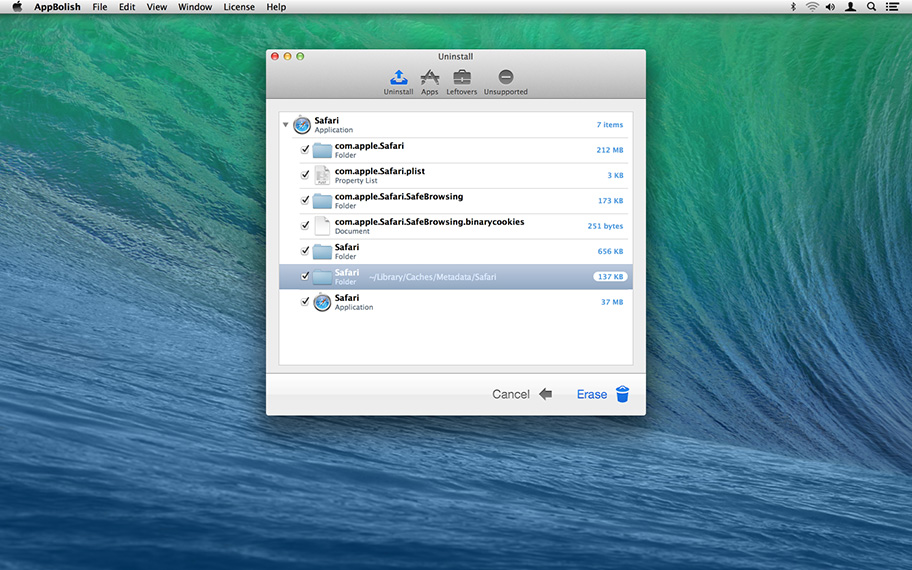Click the Cancel button text
912x570 pixels.
(x=510, y=394)
